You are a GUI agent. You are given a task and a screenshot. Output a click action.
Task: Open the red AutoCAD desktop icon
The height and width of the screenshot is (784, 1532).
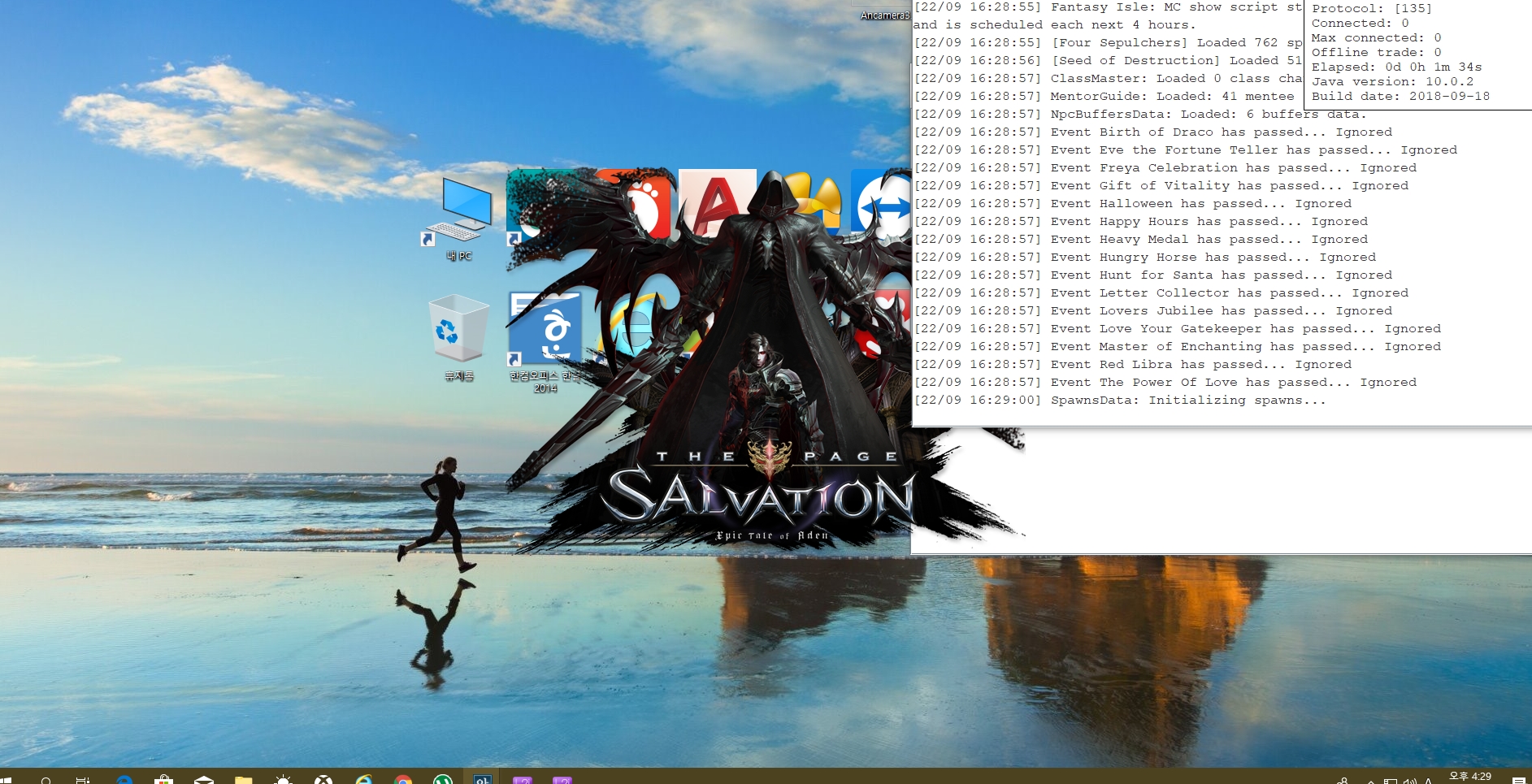[715, 205]
